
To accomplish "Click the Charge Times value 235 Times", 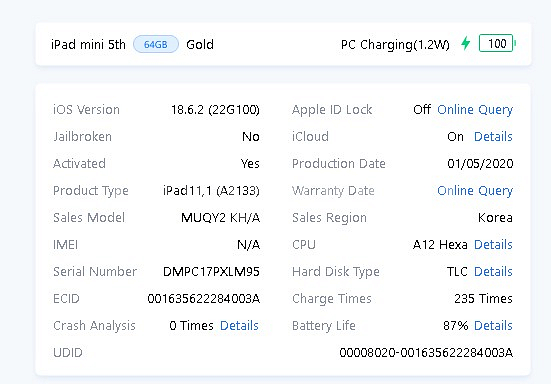I will 483,299.
